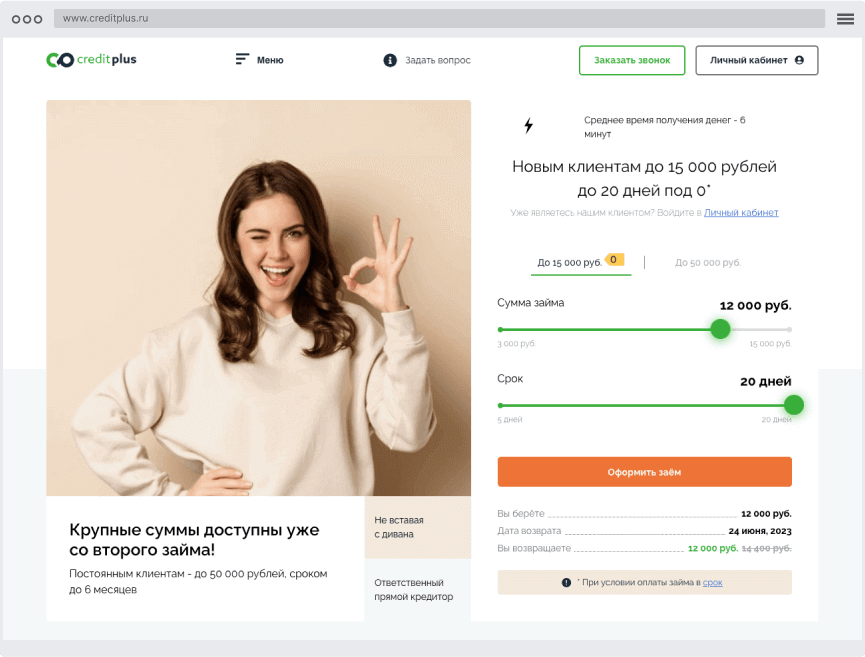Image resolution: width=865 pixels, height=657 pixels.
Task: Switch to the До 15 000 руб. tab
Action: (569, 263)
